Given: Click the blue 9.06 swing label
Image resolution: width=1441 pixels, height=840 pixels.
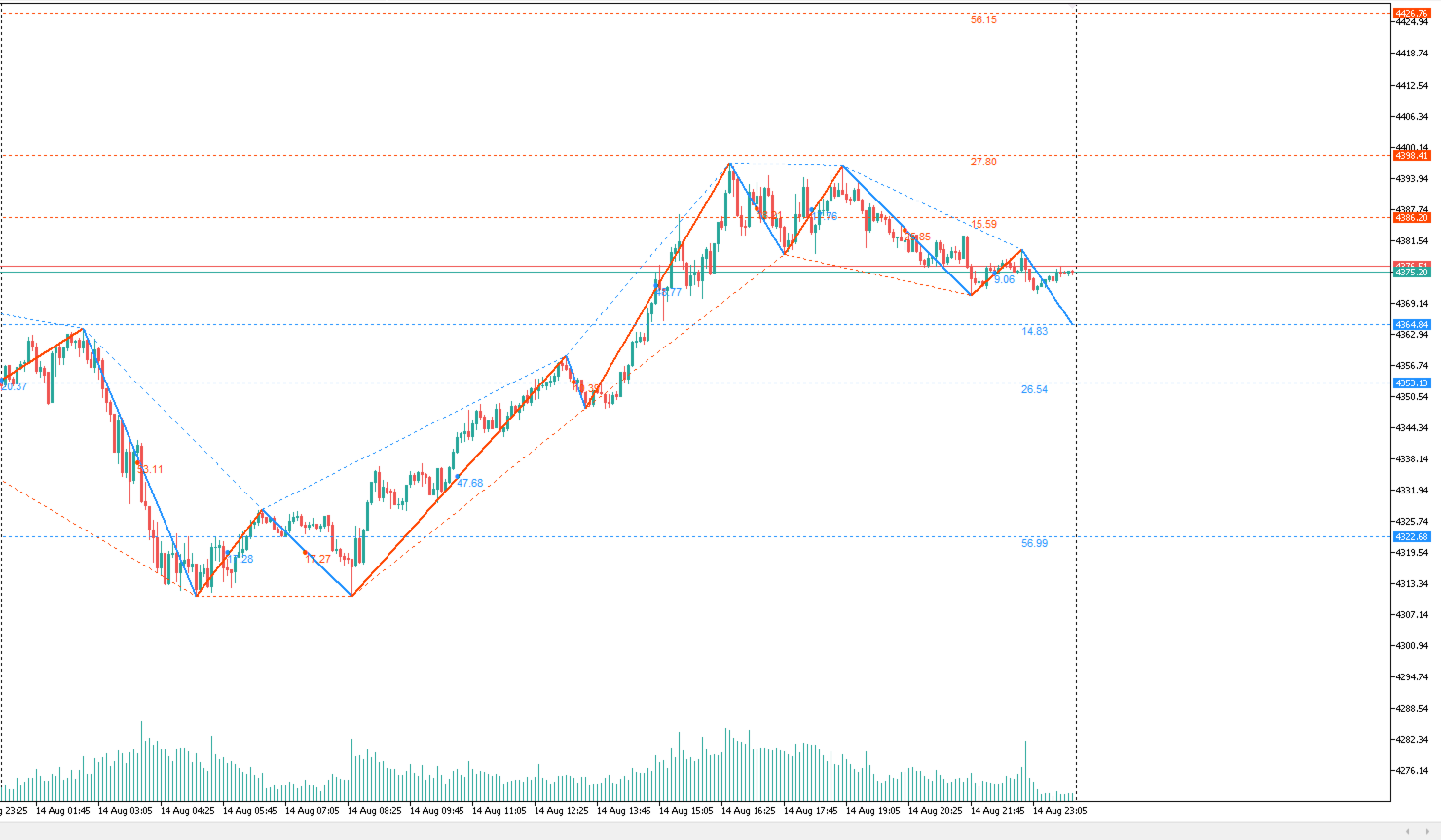Looking at the screenshot, I should 1005,279.
